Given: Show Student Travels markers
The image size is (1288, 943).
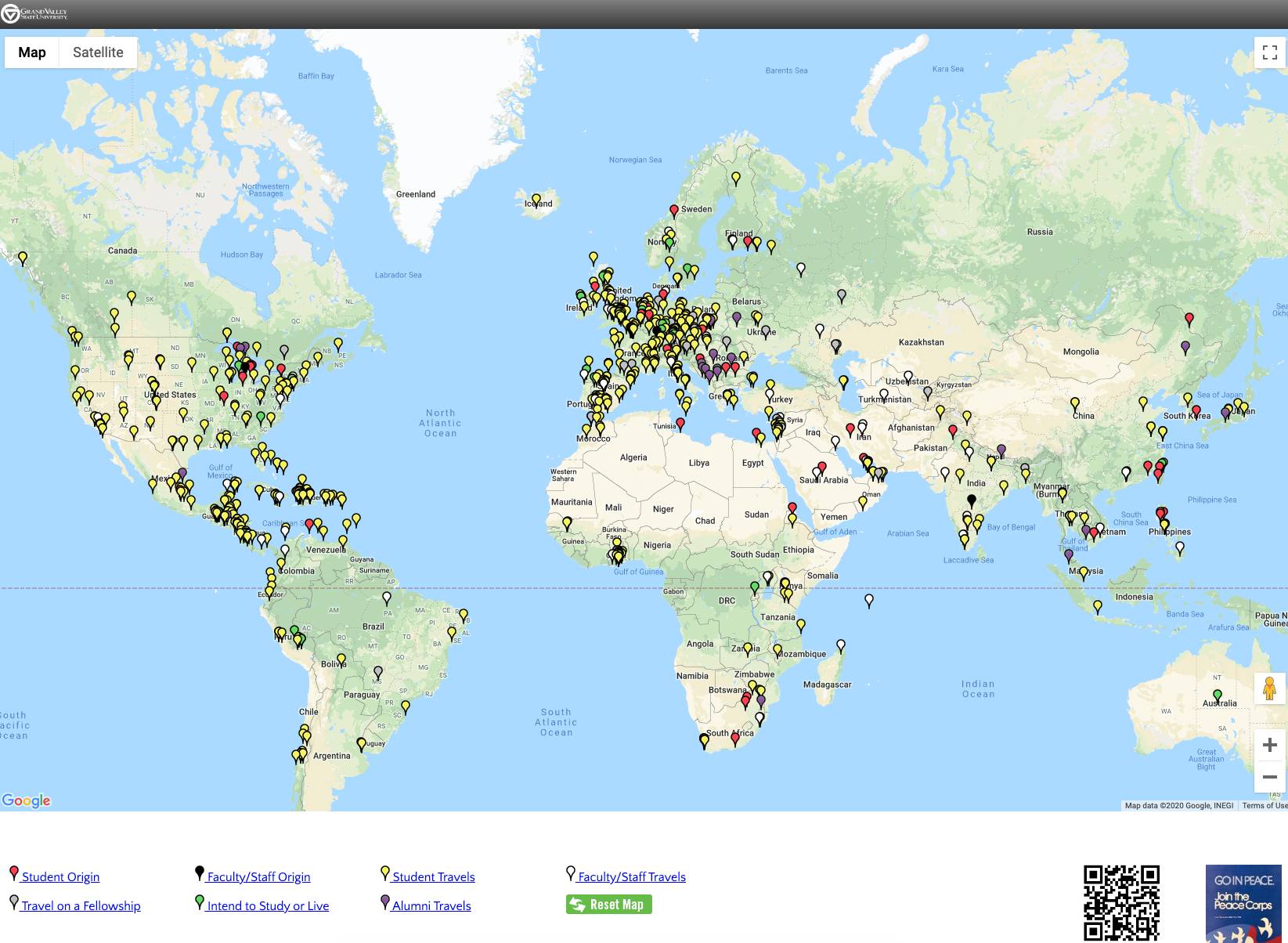Looking at the screenshot, I should tap(434, 876).
